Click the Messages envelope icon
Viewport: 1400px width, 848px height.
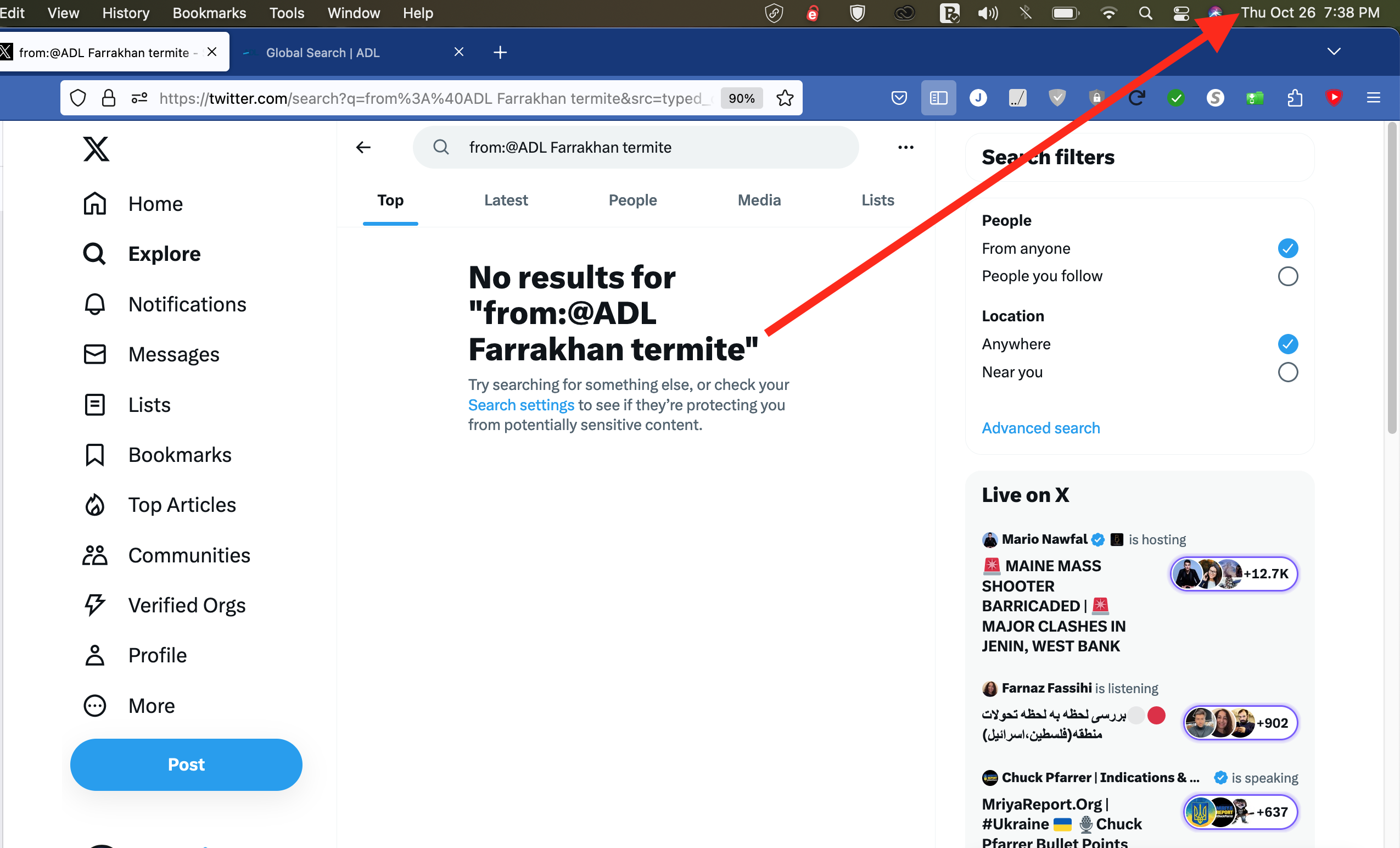[95, 354]
